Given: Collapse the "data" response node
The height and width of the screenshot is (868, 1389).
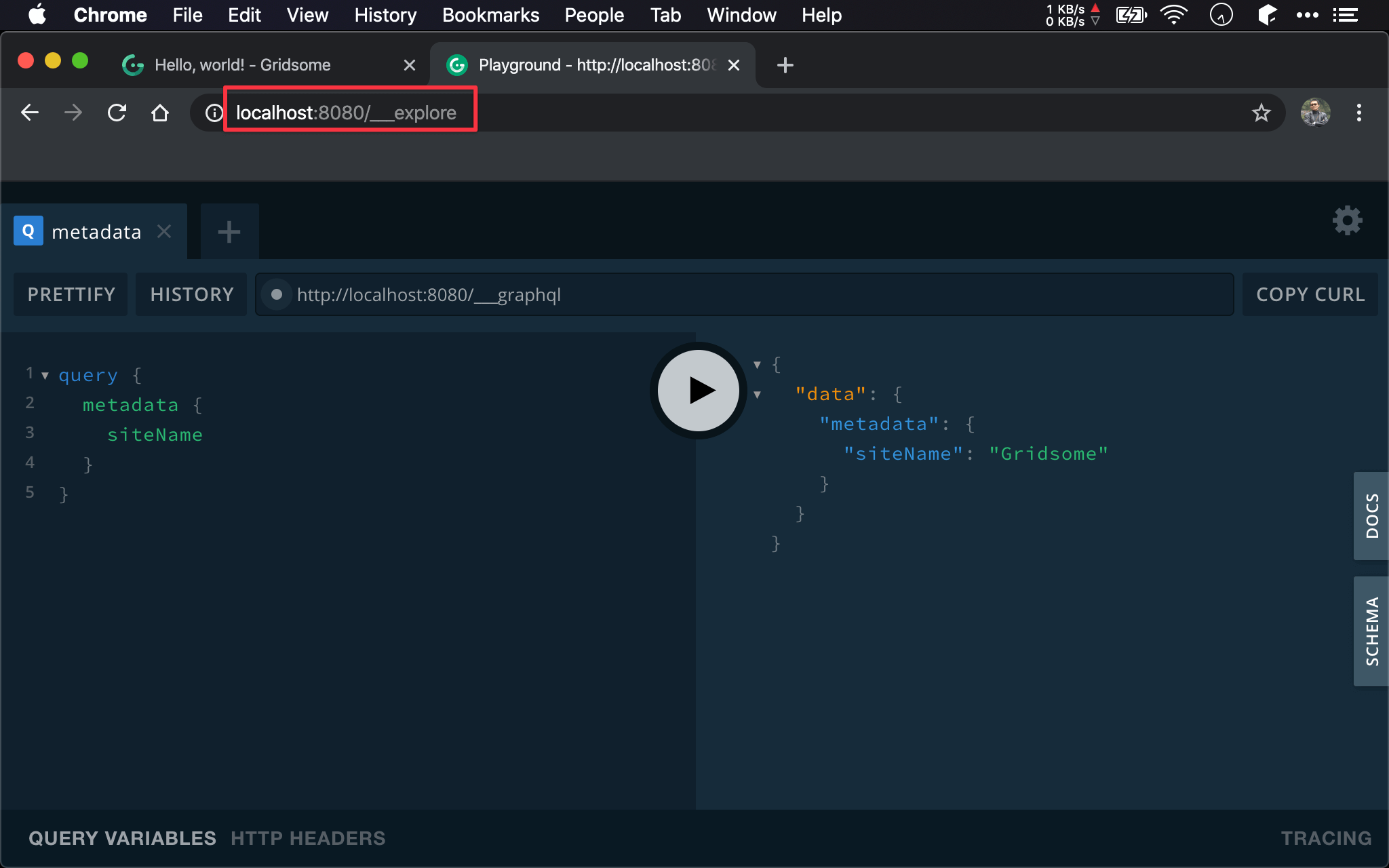Looking at the screenshot, I should pos(757,395).
